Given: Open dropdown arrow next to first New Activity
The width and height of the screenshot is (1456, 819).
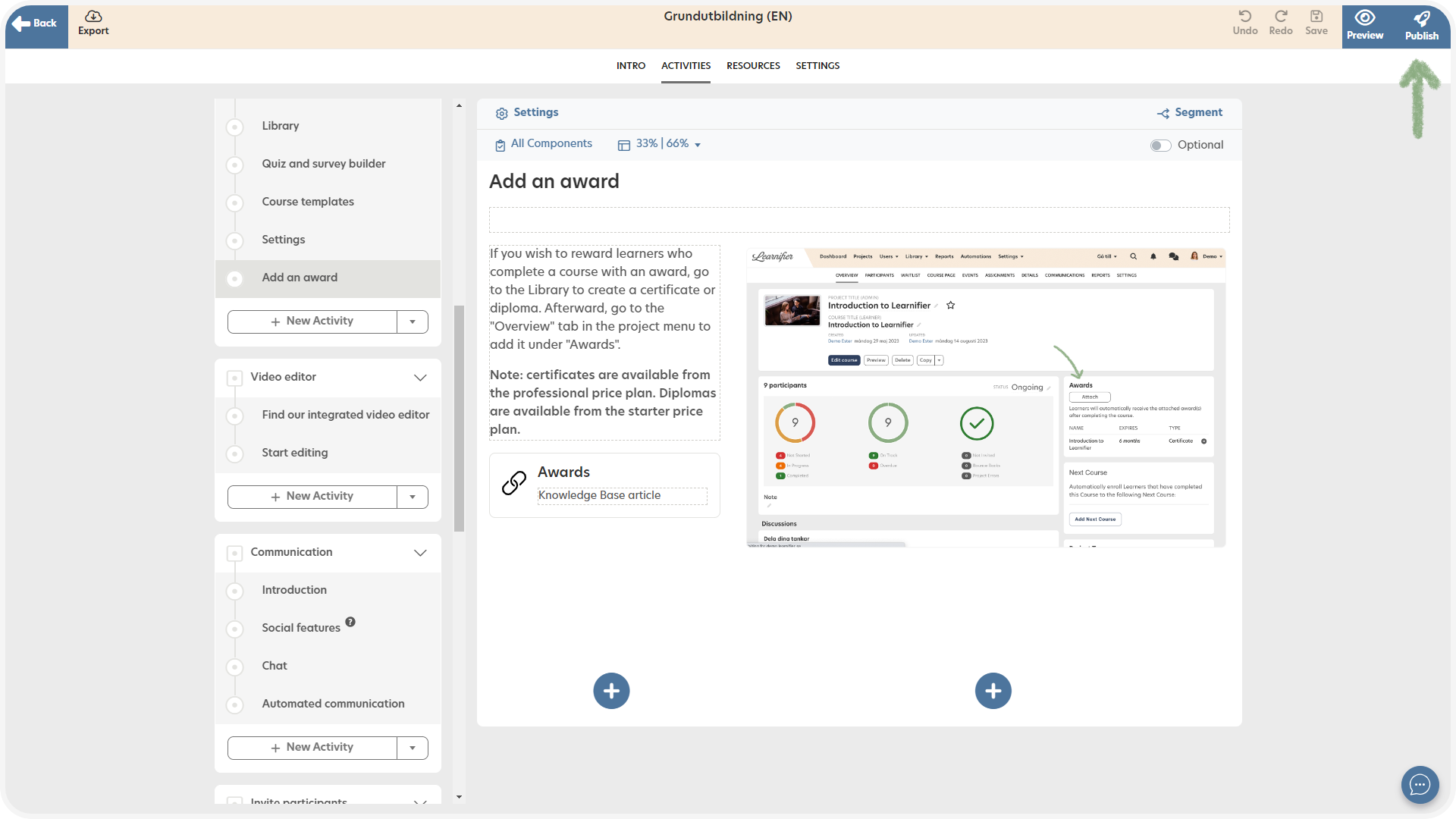Looking at the screenshot, I should click(413, 322).
